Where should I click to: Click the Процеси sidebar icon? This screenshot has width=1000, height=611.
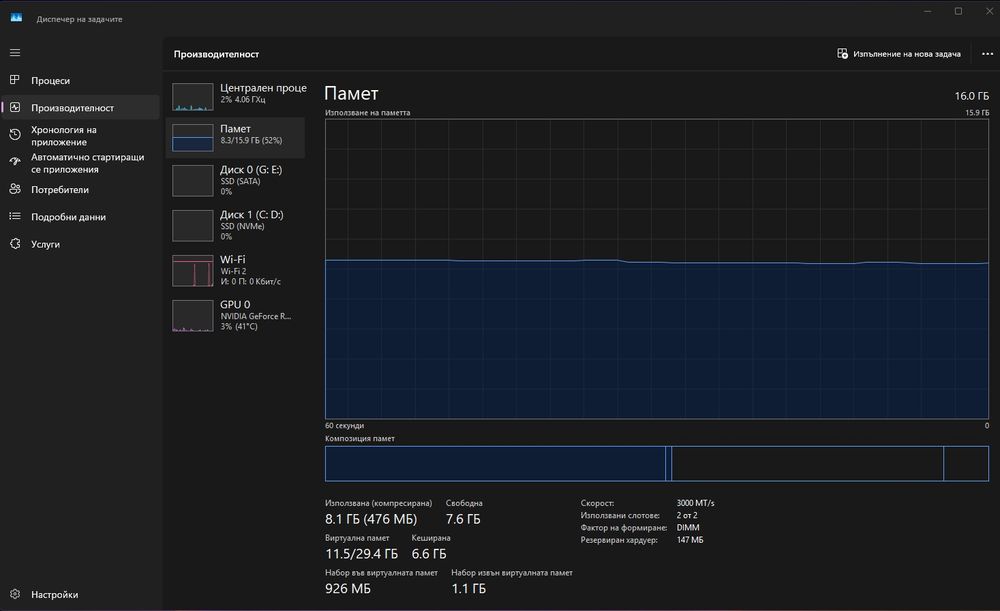15,80
